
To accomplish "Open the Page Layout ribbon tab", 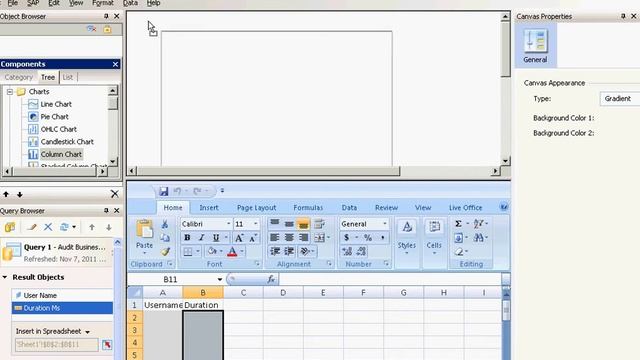I will pyautogui.click(x=256, y=208).
